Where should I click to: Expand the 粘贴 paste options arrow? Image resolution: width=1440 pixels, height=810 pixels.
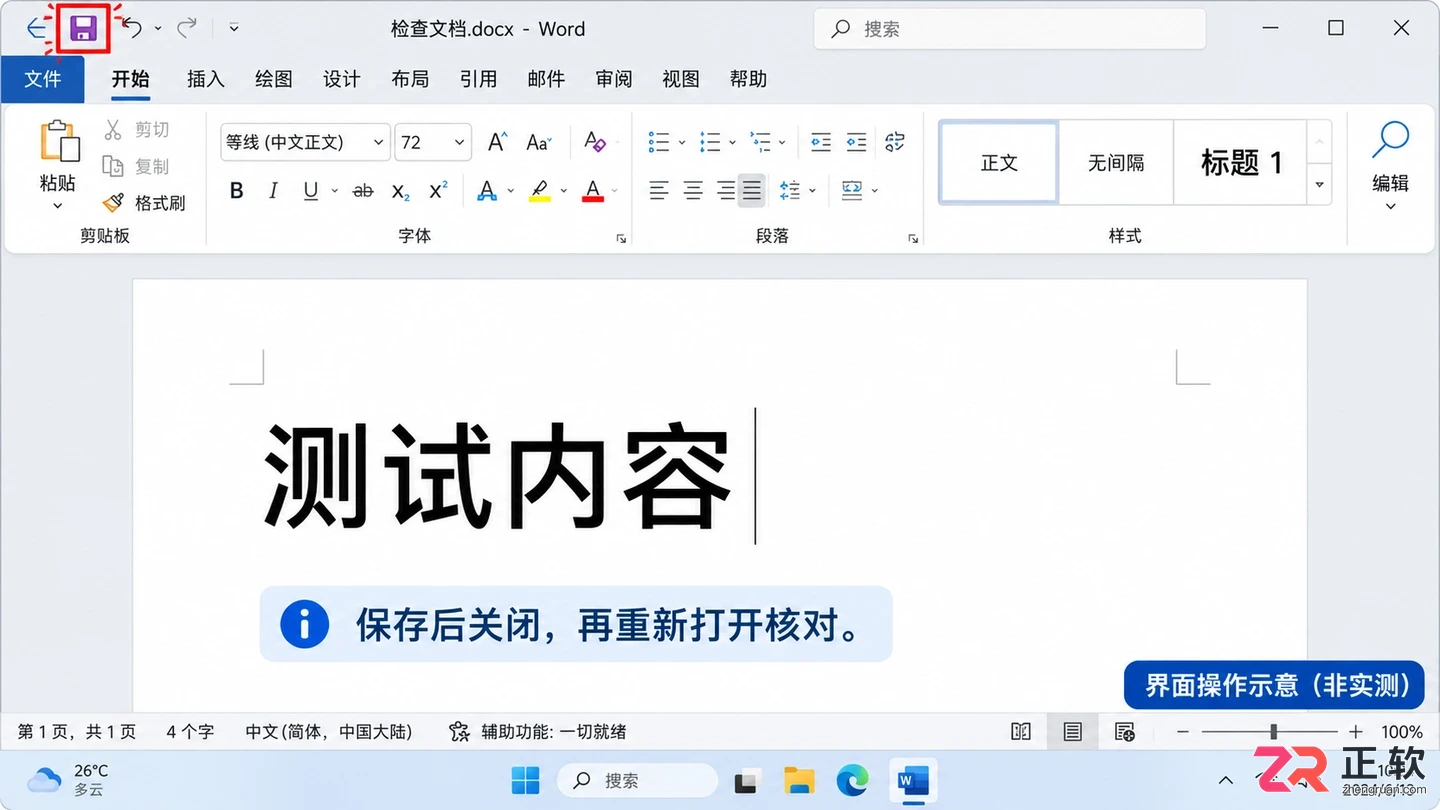point(58,206)
